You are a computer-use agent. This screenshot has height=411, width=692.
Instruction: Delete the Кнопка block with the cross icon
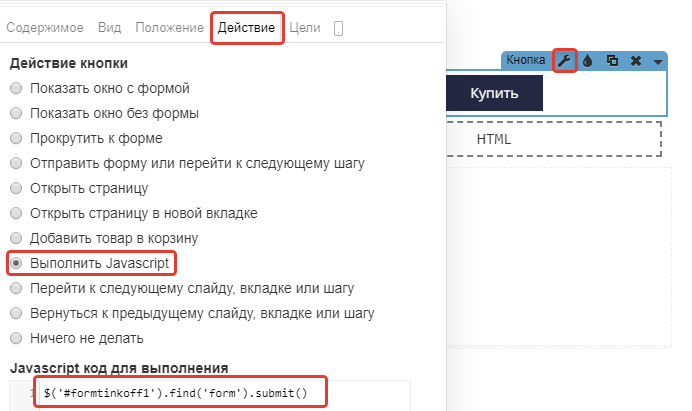pyautogui.click(x=636, y=61)
